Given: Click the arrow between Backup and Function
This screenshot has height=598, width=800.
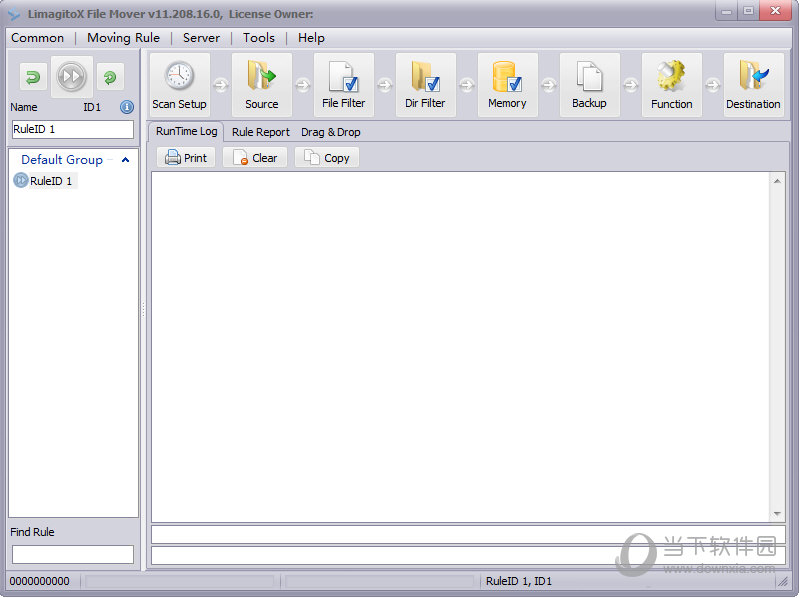Looking at the screenshot, I should pos(631,85).
